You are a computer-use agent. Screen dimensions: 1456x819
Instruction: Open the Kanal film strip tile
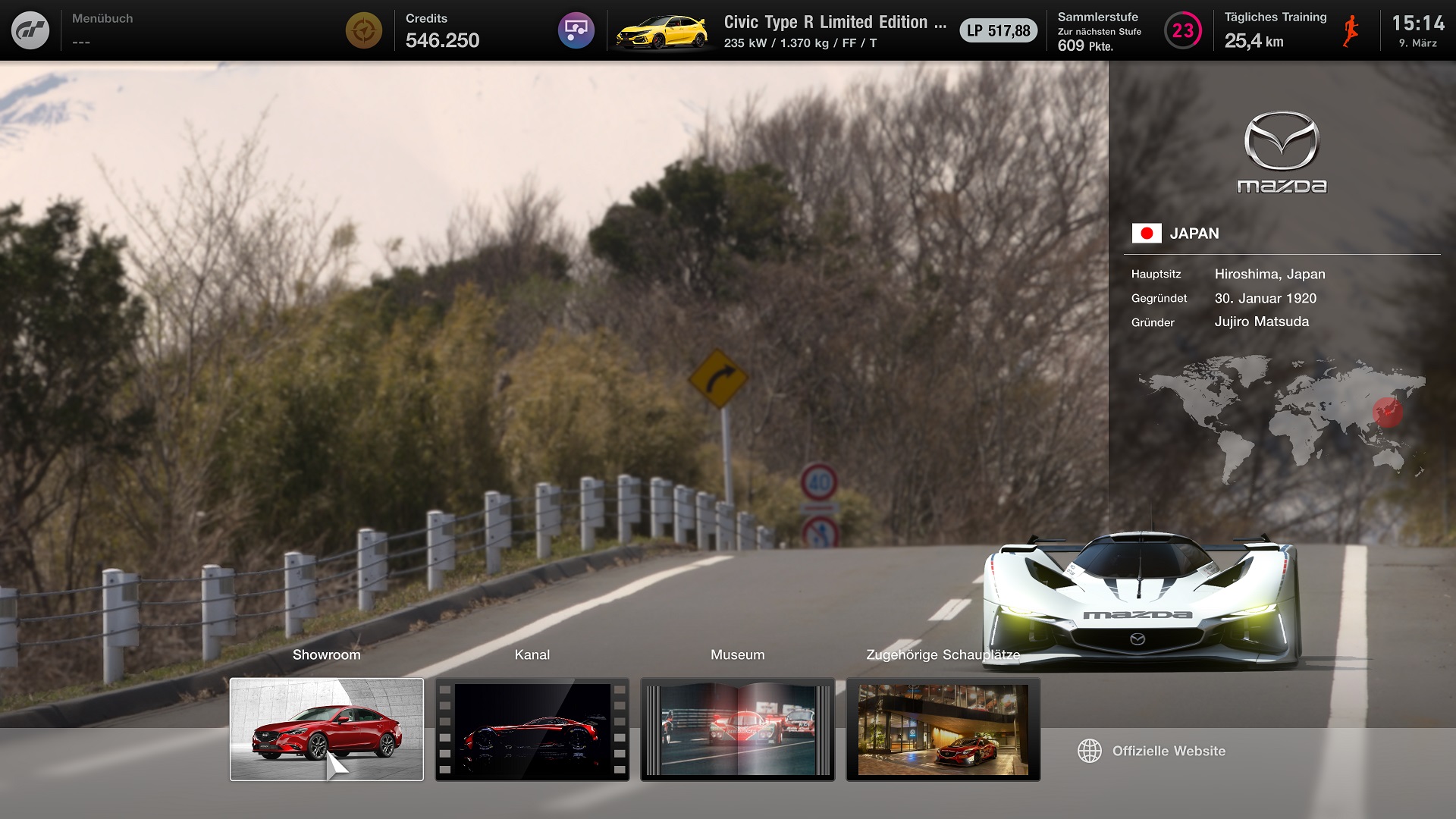click(532, 729)
